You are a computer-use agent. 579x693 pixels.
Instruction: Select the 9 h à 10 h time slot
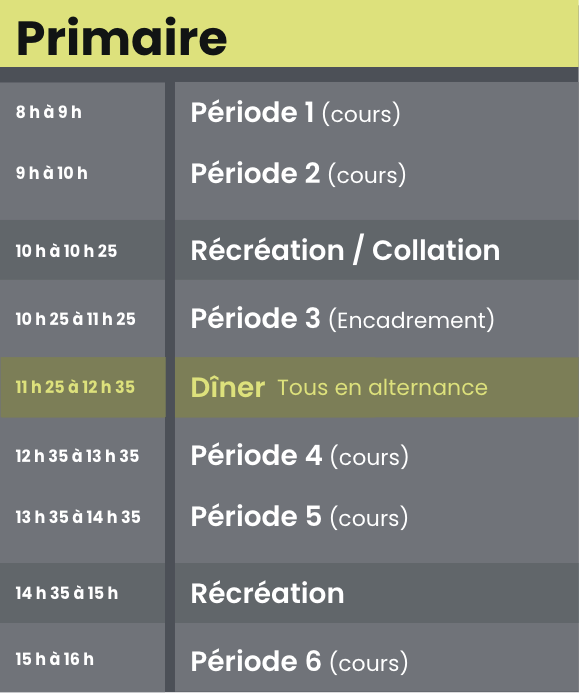[x=52, y=173]
